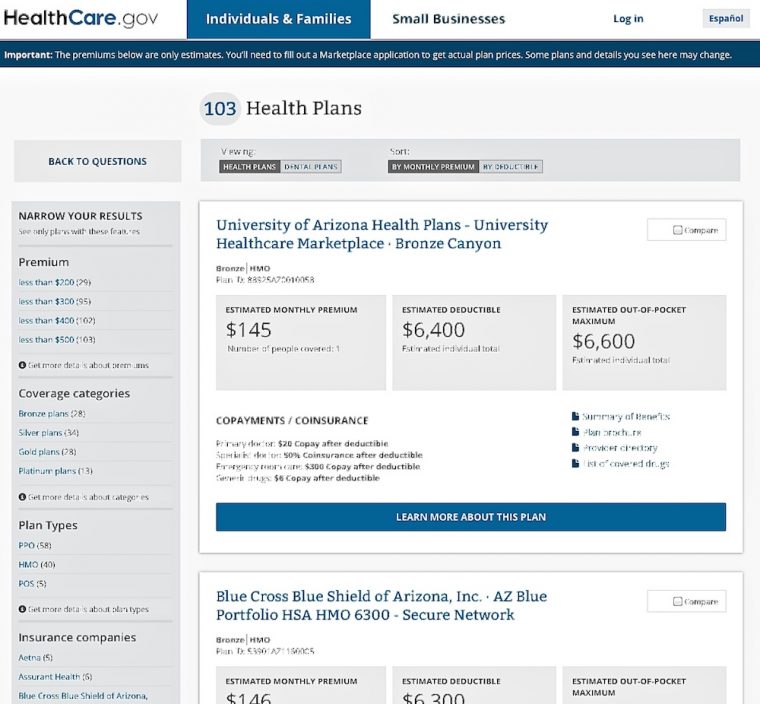Get more details about categories text

click(88, 497)
